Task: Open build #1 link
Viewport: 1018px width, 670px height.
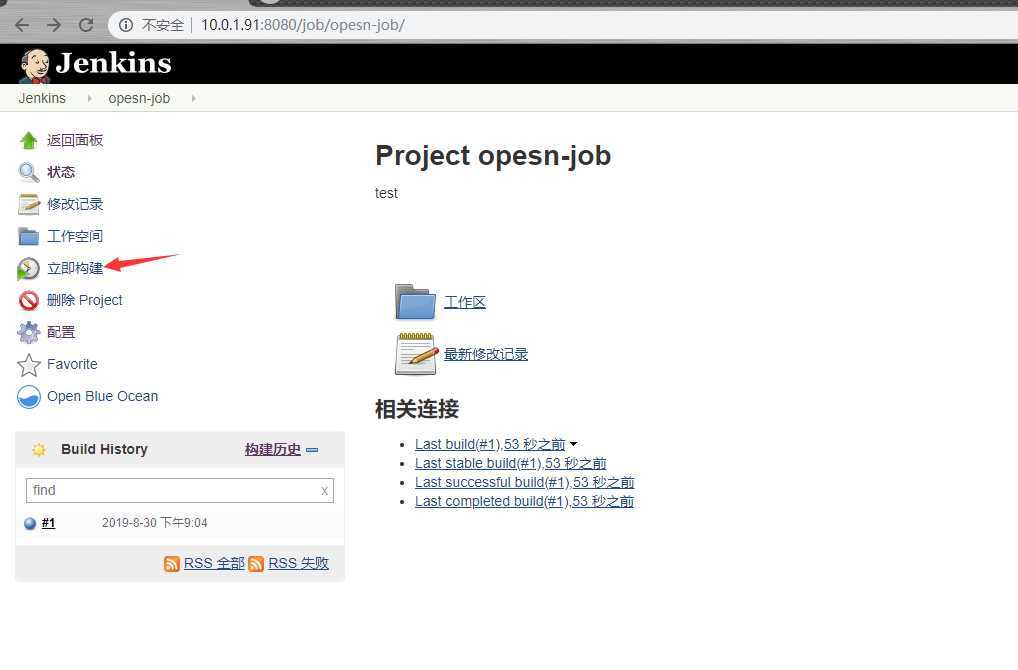Action: tap(49, 523)
